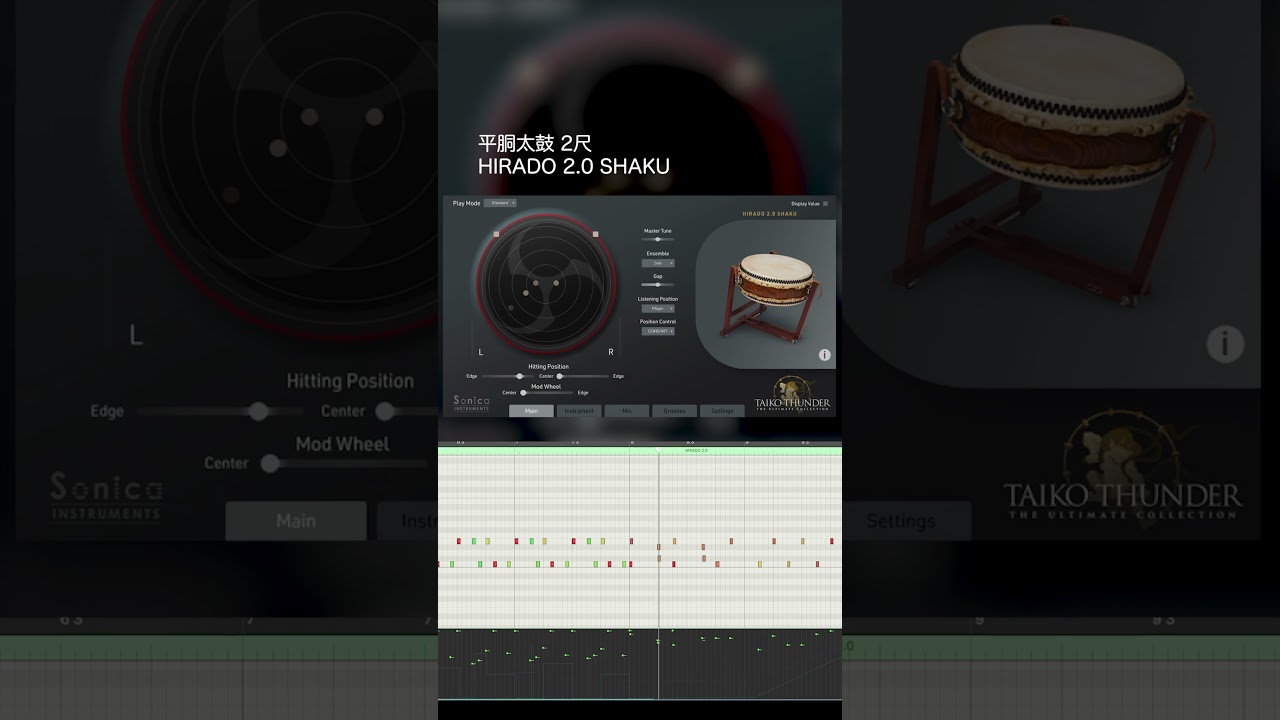This screenshot has height=720, width=1280.
Task: Click the left Hitting Position slider handle
Action: pyautogui.click(x=519, y=376)
